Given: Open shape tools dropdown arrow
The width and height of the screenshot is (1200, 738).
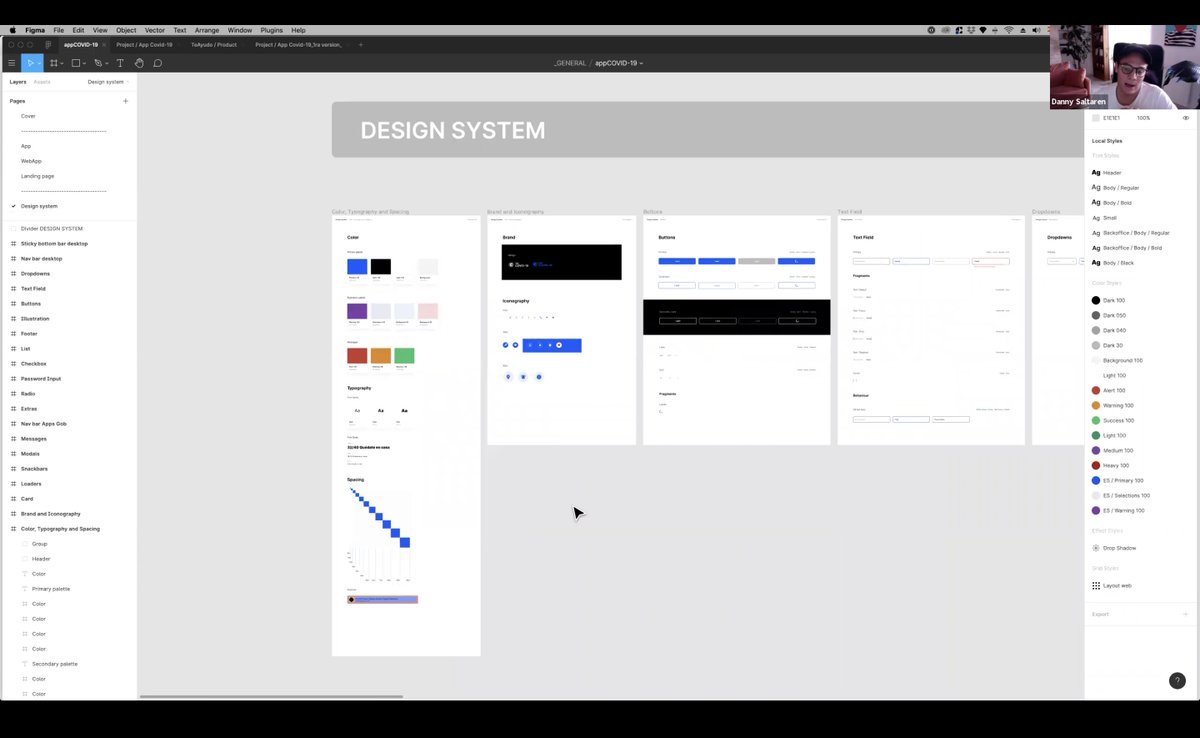Looking at the screenshot, I should 84,64.
